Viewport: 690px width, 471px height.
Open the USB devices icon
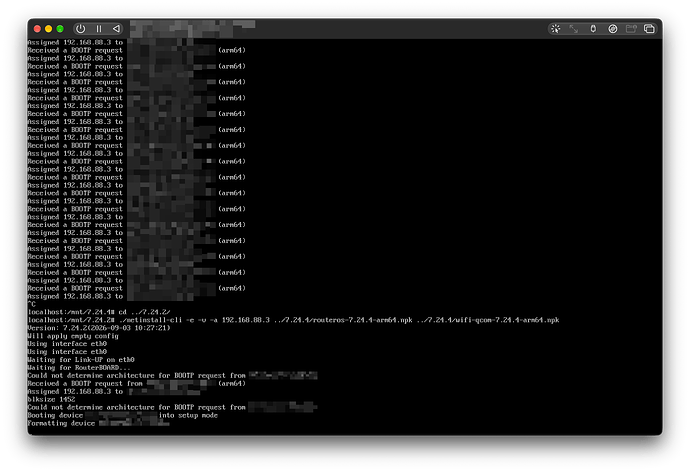(593, 29)
